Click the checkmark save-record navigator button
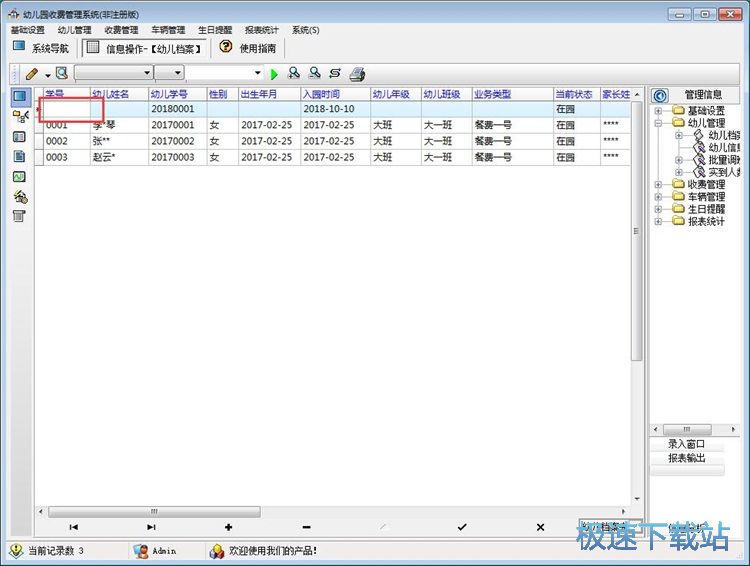The width and height of the screenshot is (750, 566). [461, 527]
